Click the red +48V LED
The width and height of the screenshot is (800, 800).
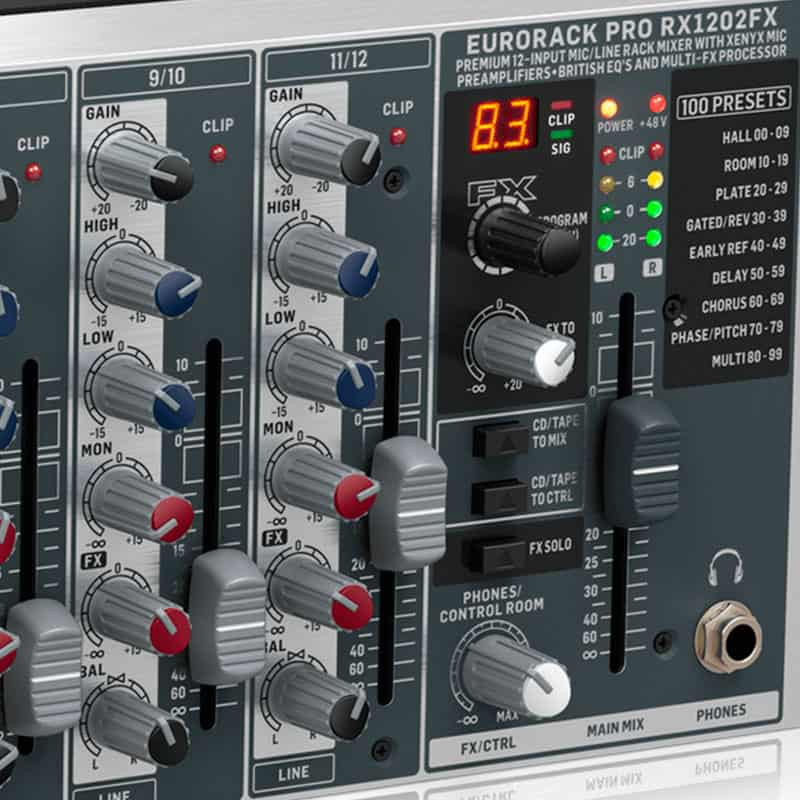[657, 104]
